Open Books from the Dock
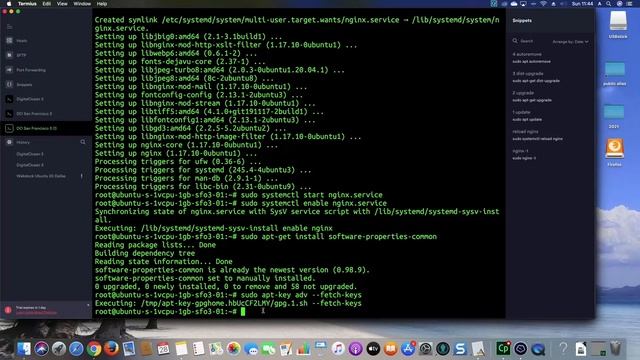640x360 pixels. [x=391, y=349]
